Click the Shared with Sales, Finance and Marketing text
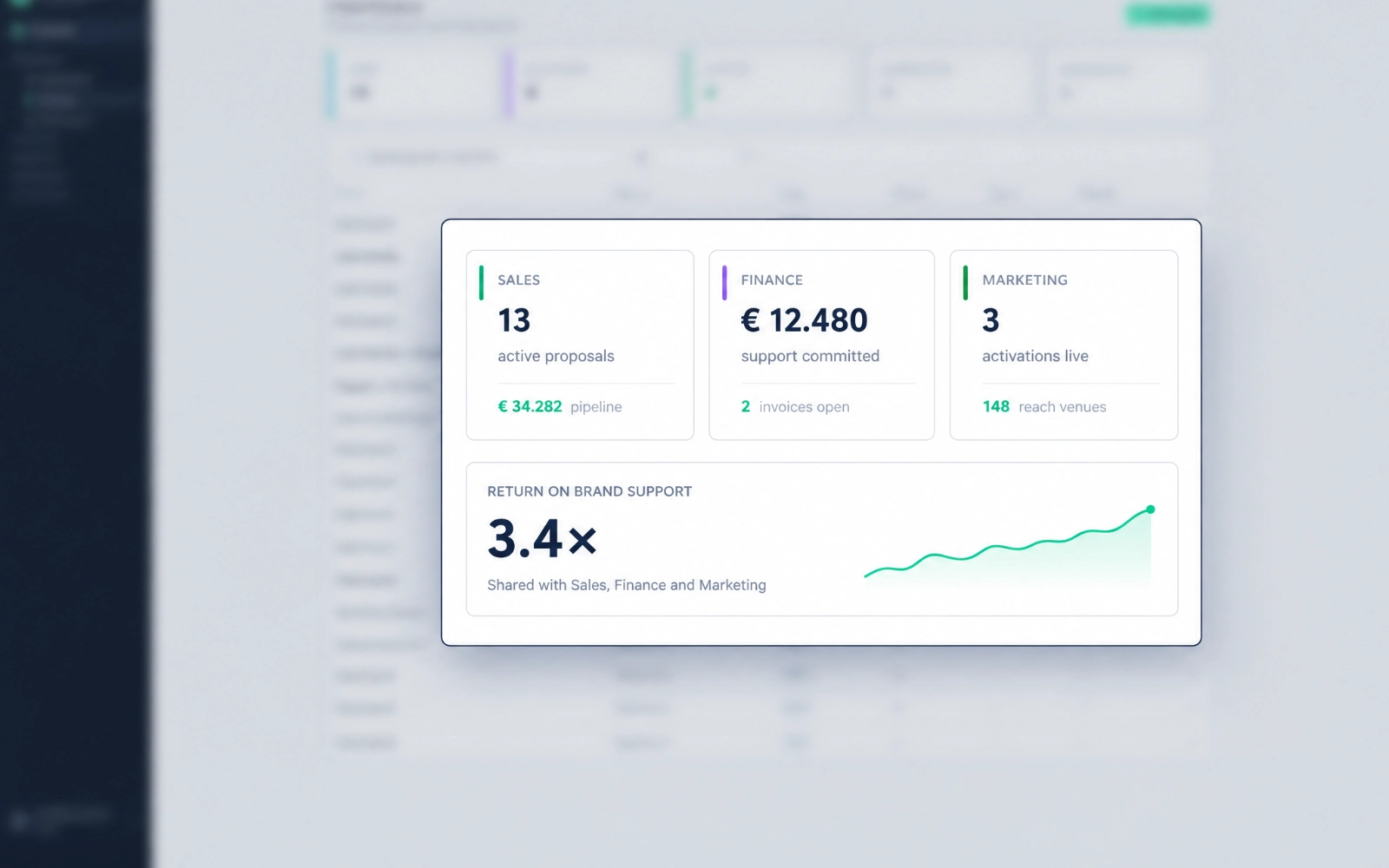The height and width of the screenshot is (868, 1389). [627, 585]
